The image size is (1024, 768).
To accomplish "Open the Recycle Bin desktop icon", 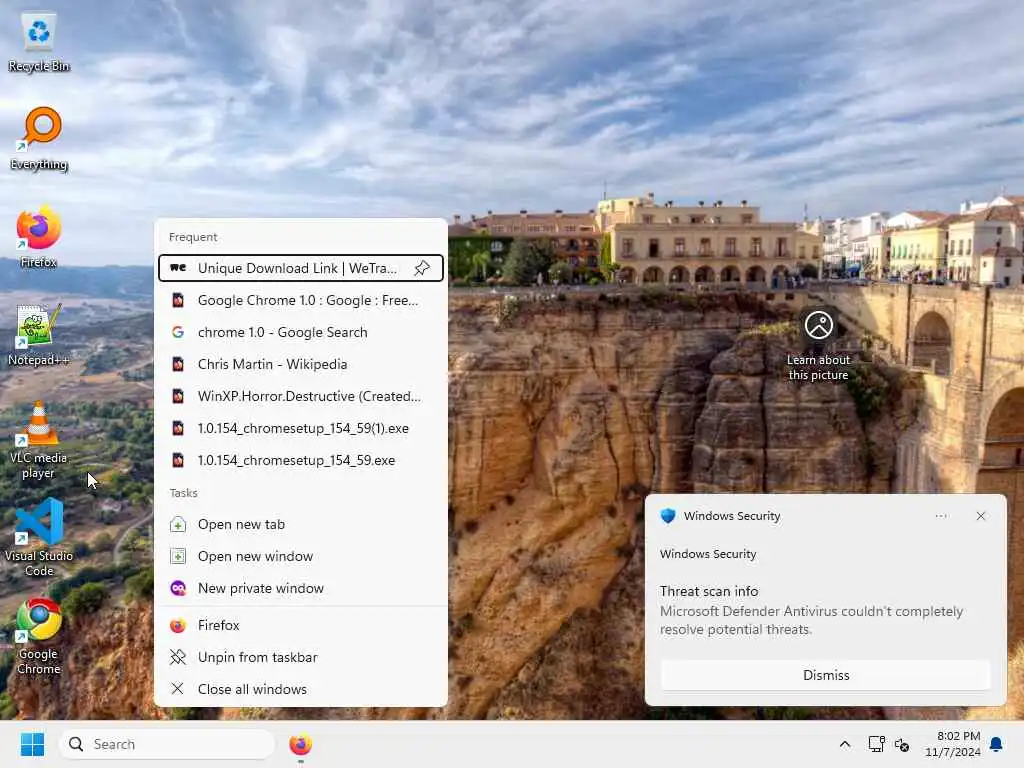I will (x=39, y=42).
